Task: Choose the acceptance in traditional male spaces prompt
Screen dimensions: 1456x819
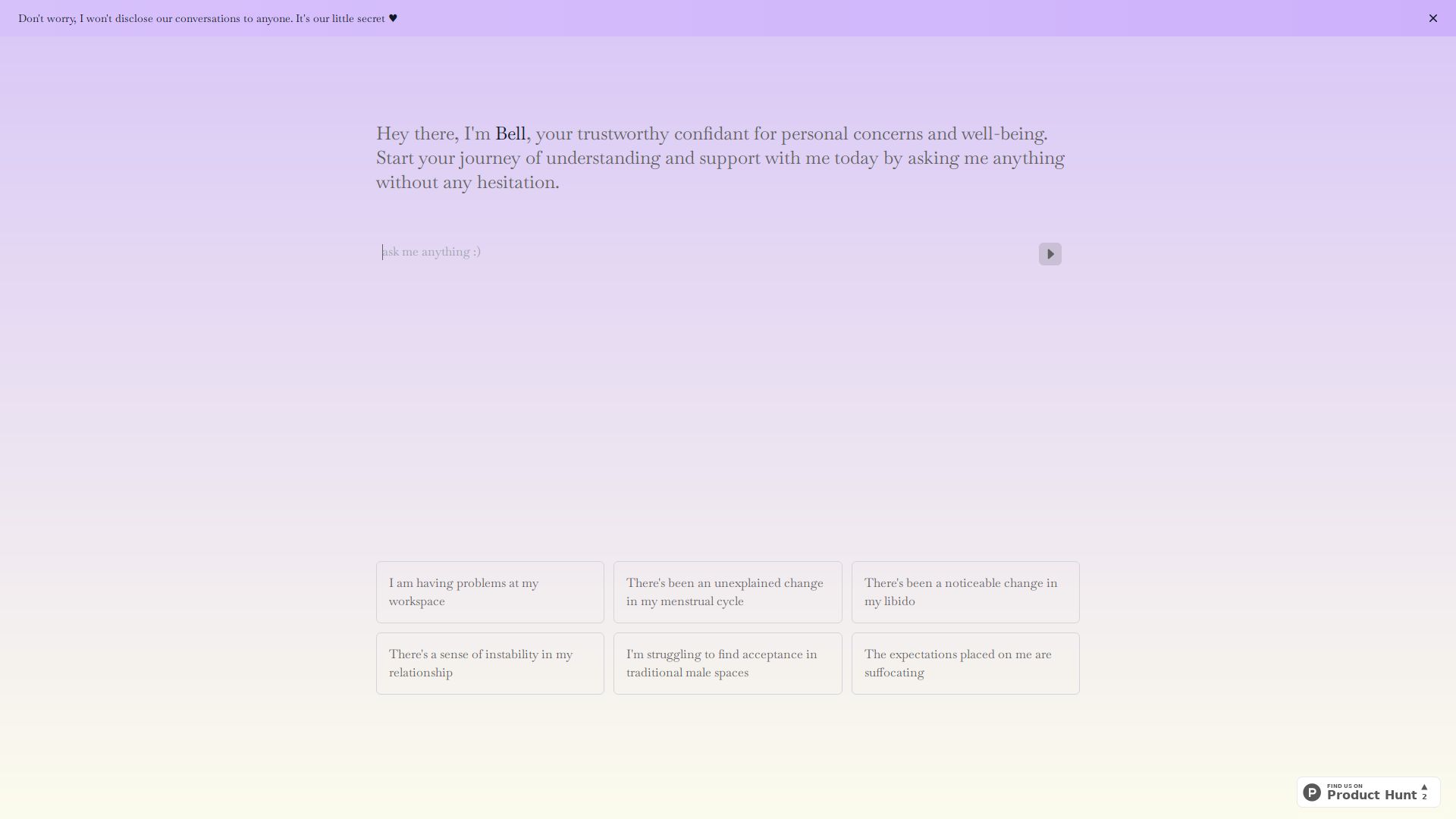Action: (727, 664)
